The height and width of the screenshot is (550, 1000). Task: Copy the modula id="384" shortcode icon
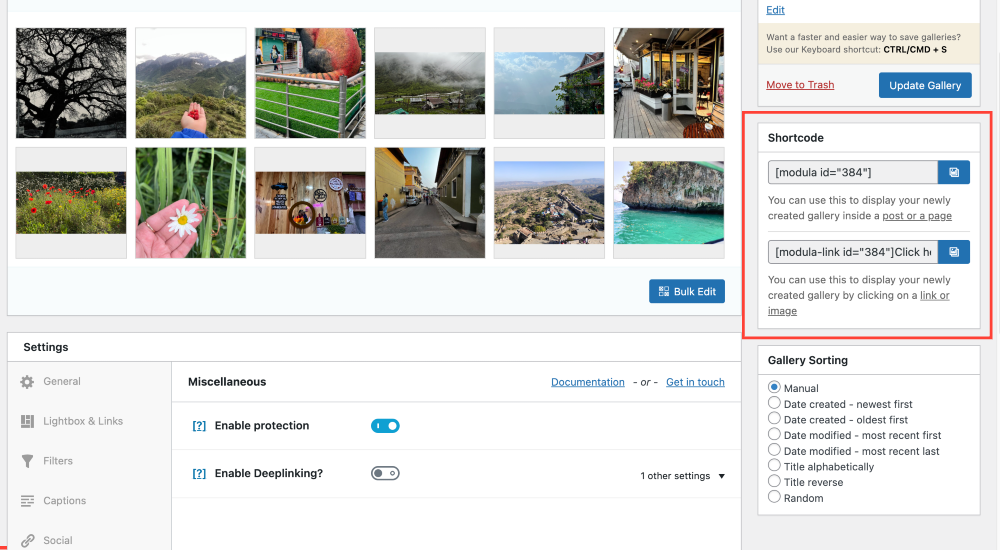coord(954,172)
